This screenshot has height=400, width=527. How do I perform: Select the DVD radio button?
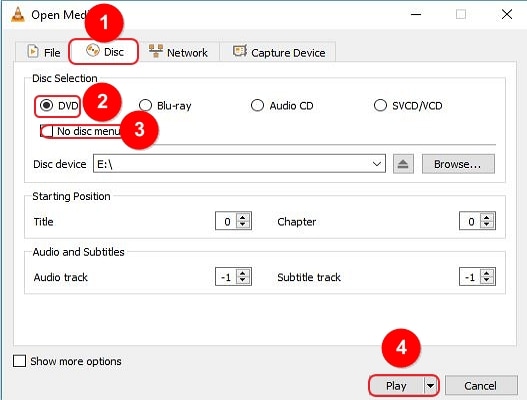pos(46,106)
